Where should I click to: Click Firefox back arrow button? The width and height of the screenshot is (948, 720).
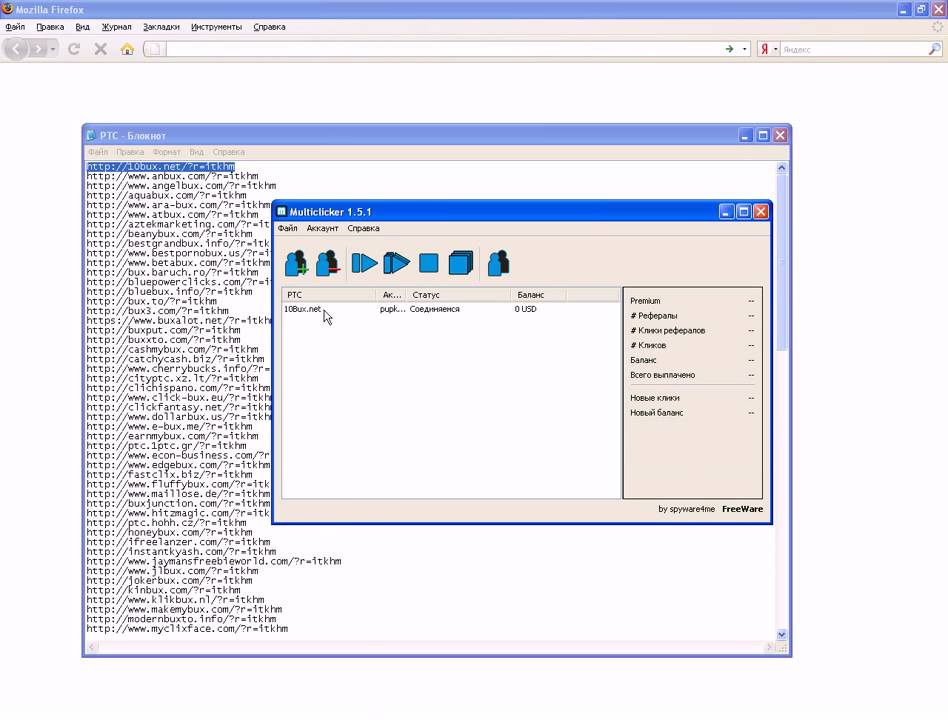point(16,49)
